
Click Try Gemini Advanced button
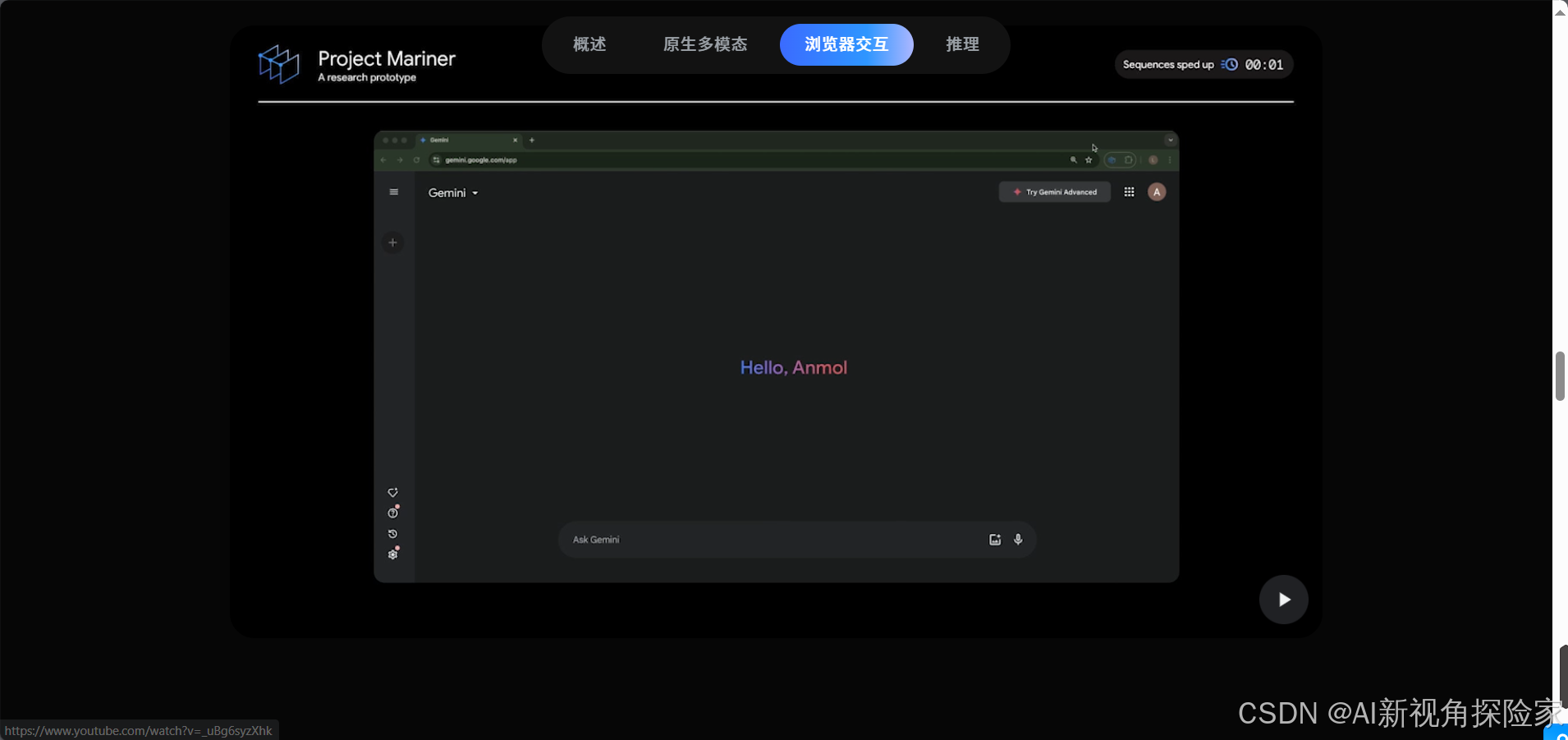tap(1055, 192)
